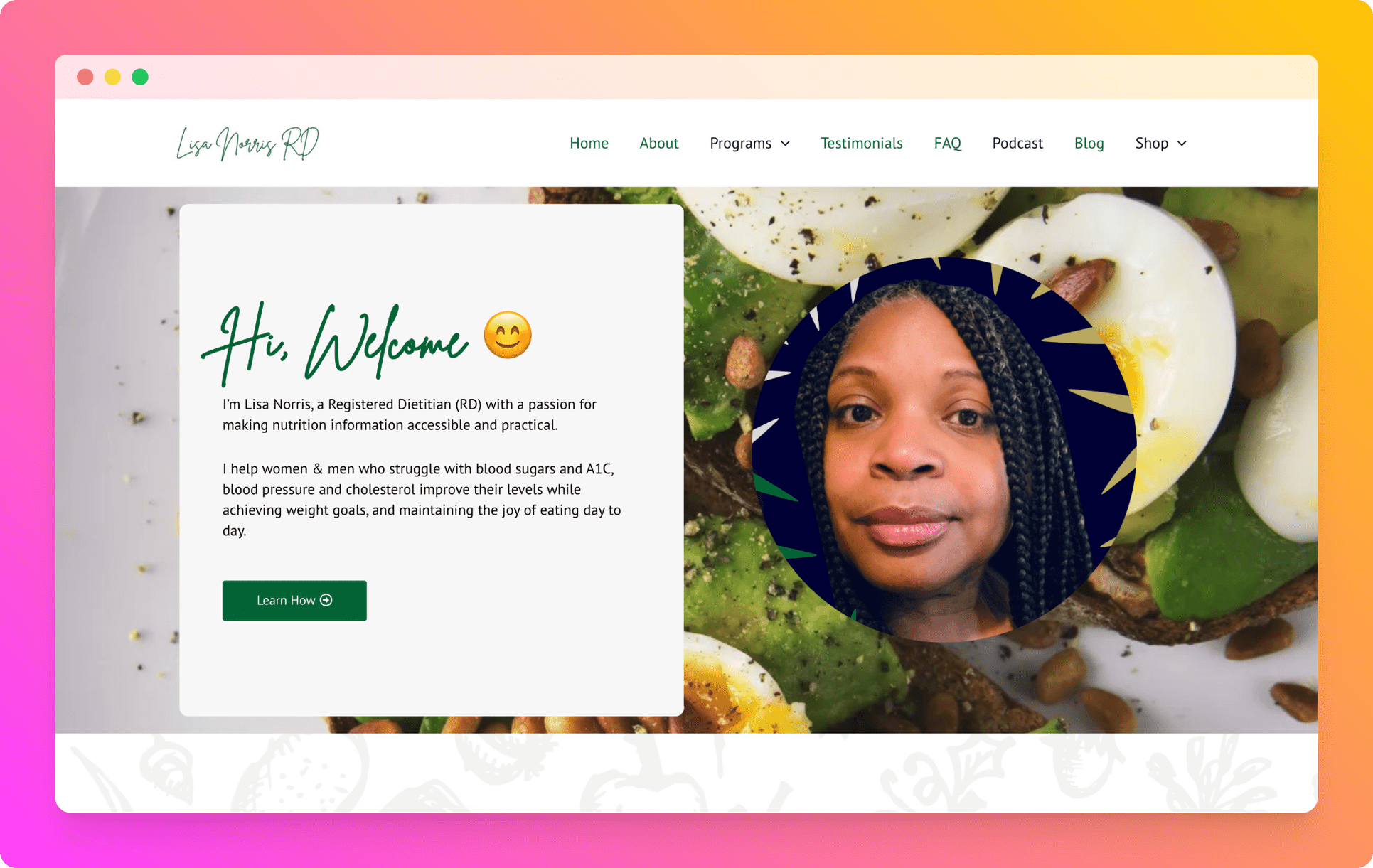Click the yellow minimize window dot

tap(112, 77)
